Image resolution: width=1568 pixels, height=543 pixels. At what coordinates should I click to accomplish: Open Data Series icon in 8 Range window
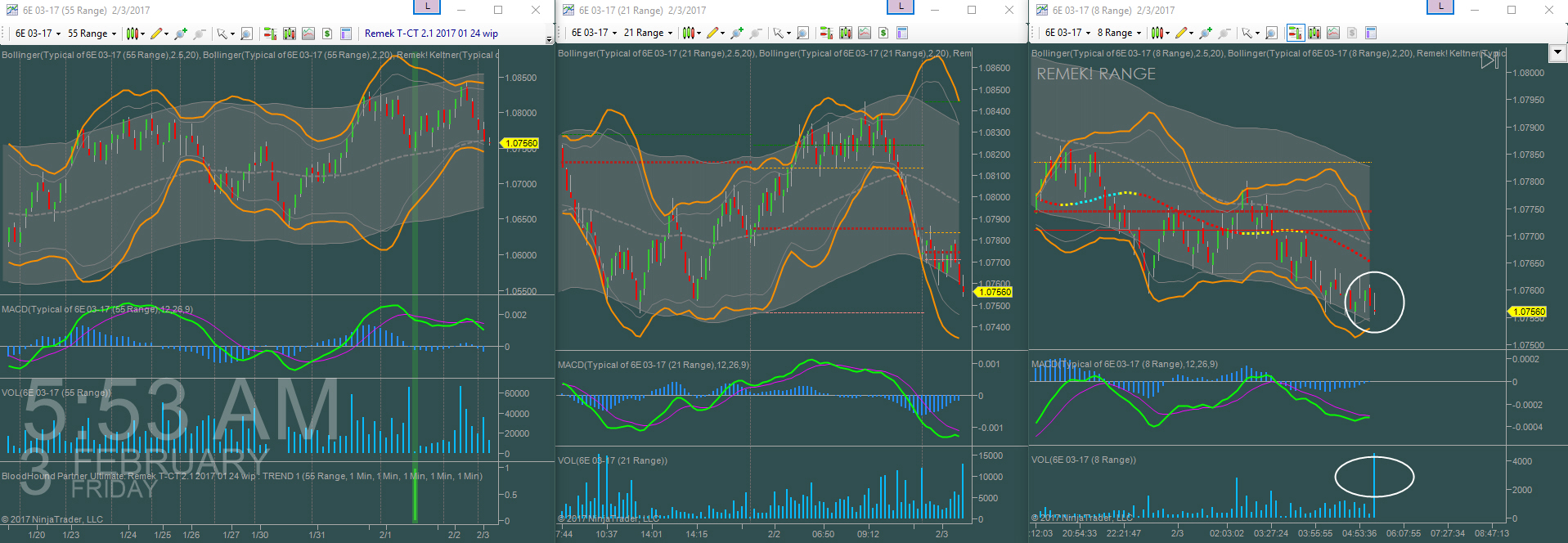point(1314,33)
